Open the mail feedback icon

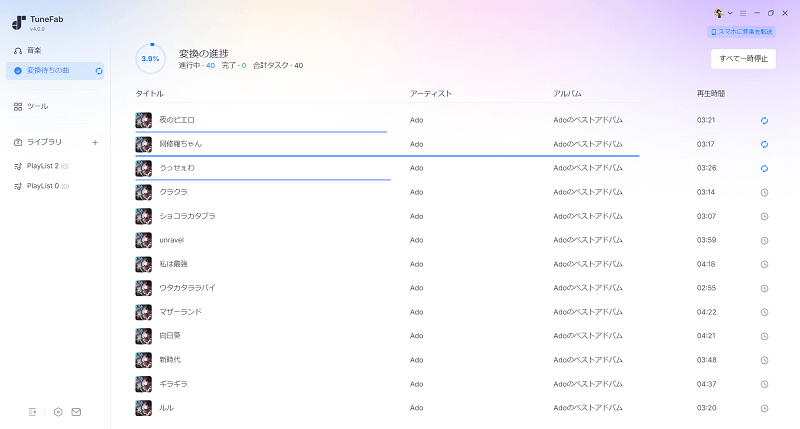76,412
